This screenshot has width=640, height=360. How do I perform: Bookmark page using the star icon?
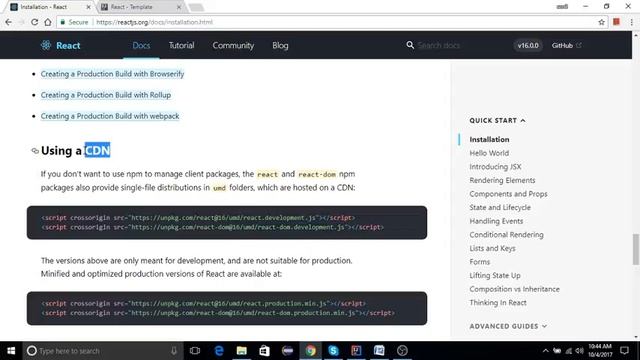[601, 22]
